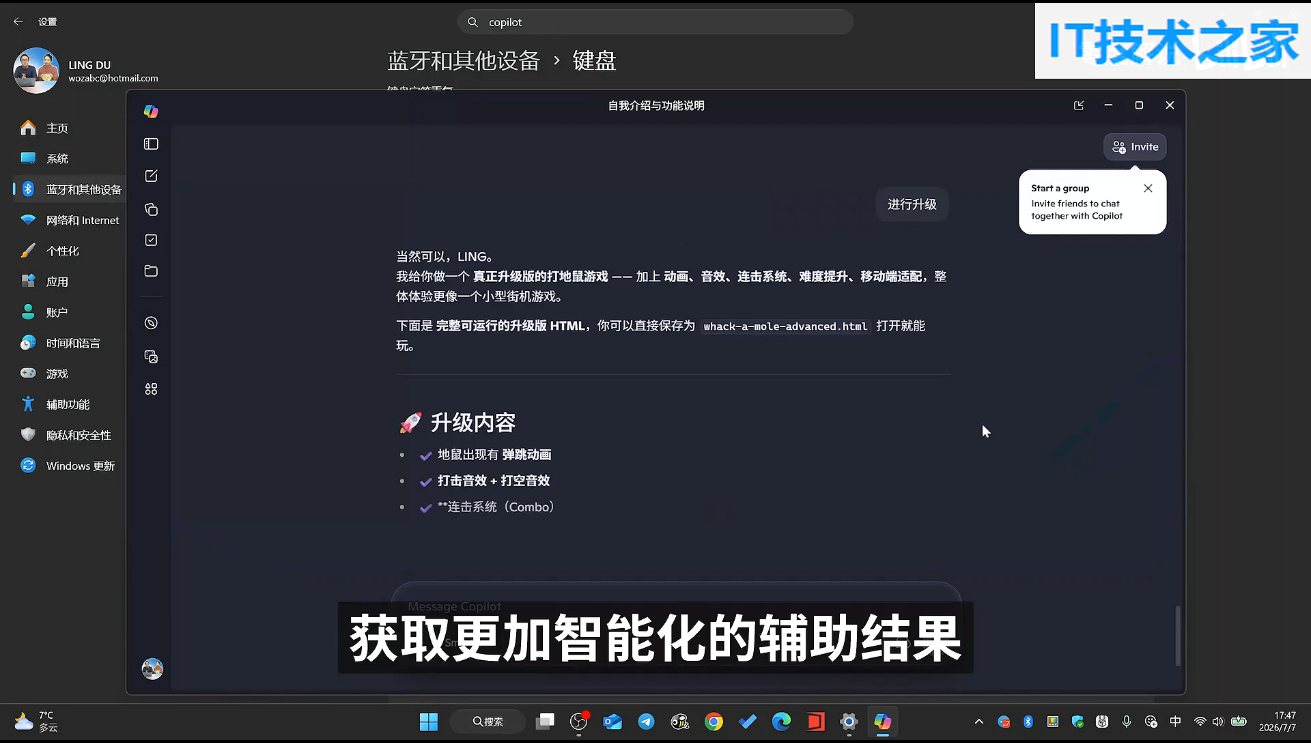Open the image library icon in sidebar
Viewport: 1311px width, 743px height.
151,356
